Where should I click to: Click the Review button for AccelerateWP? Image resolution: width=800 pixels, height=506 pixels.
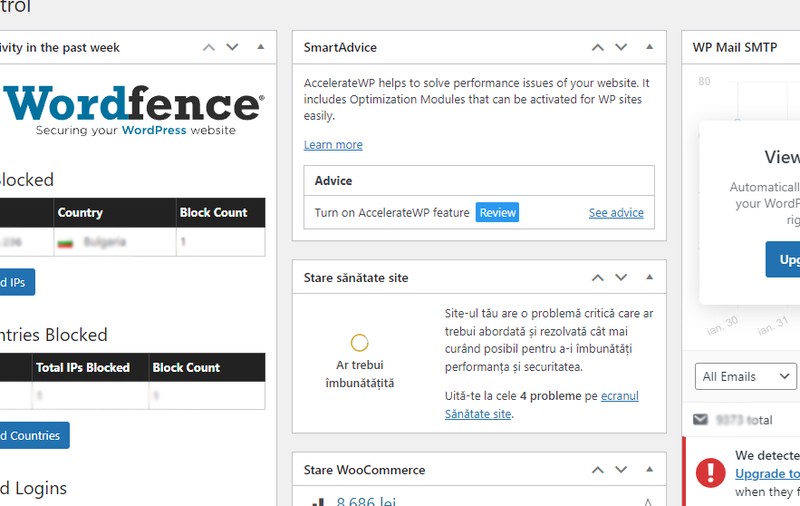click(497, 212)
